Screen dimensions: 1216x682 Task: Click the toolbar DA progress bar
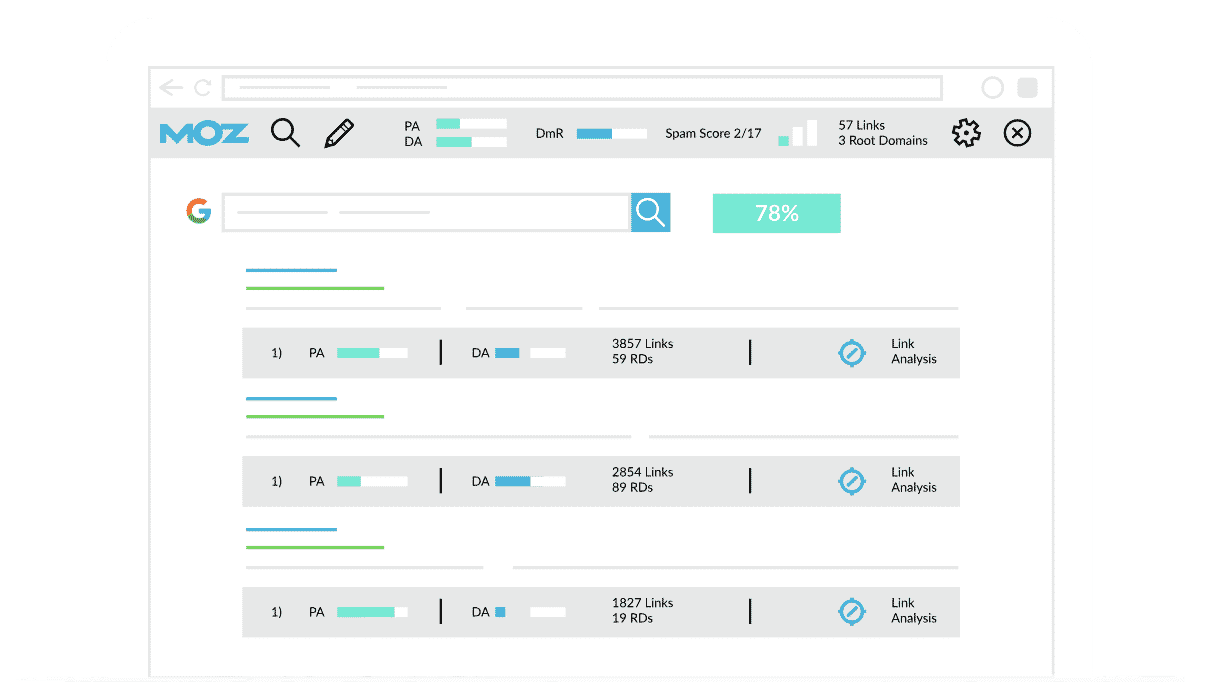pyautogui.click(x=471, y=142)
